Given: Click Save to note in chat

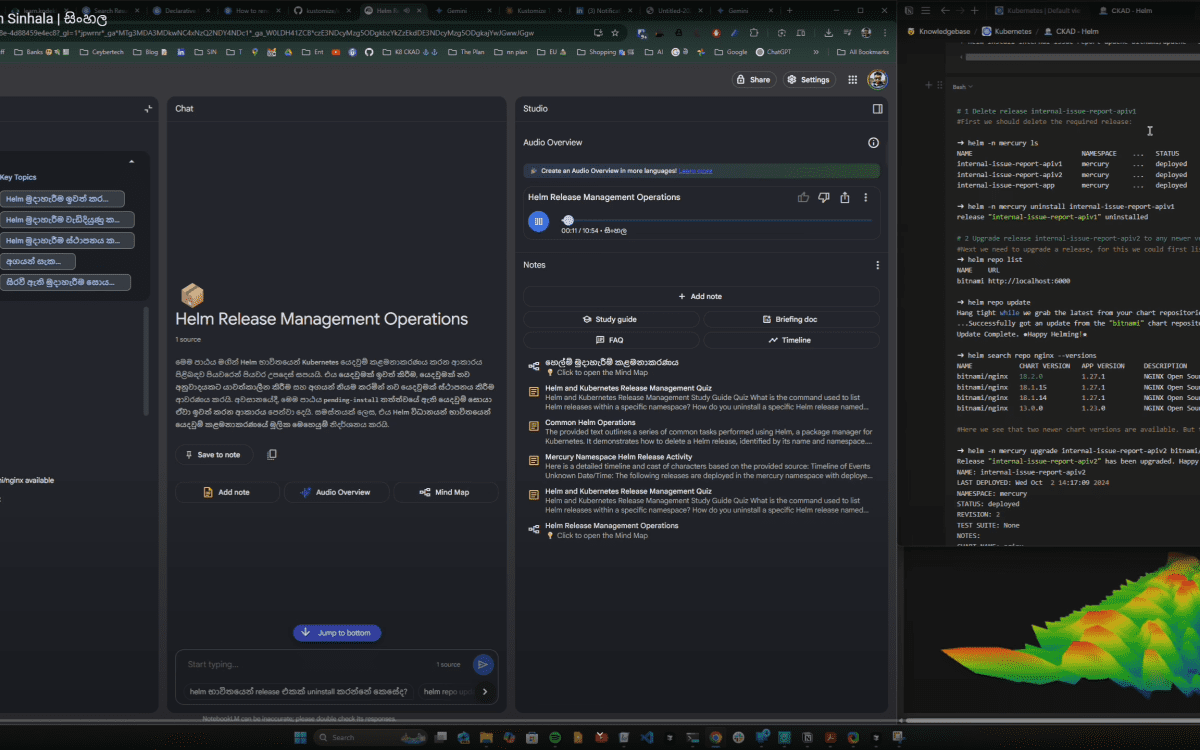Looking at the screenshot, I should [x=214, y=454].
